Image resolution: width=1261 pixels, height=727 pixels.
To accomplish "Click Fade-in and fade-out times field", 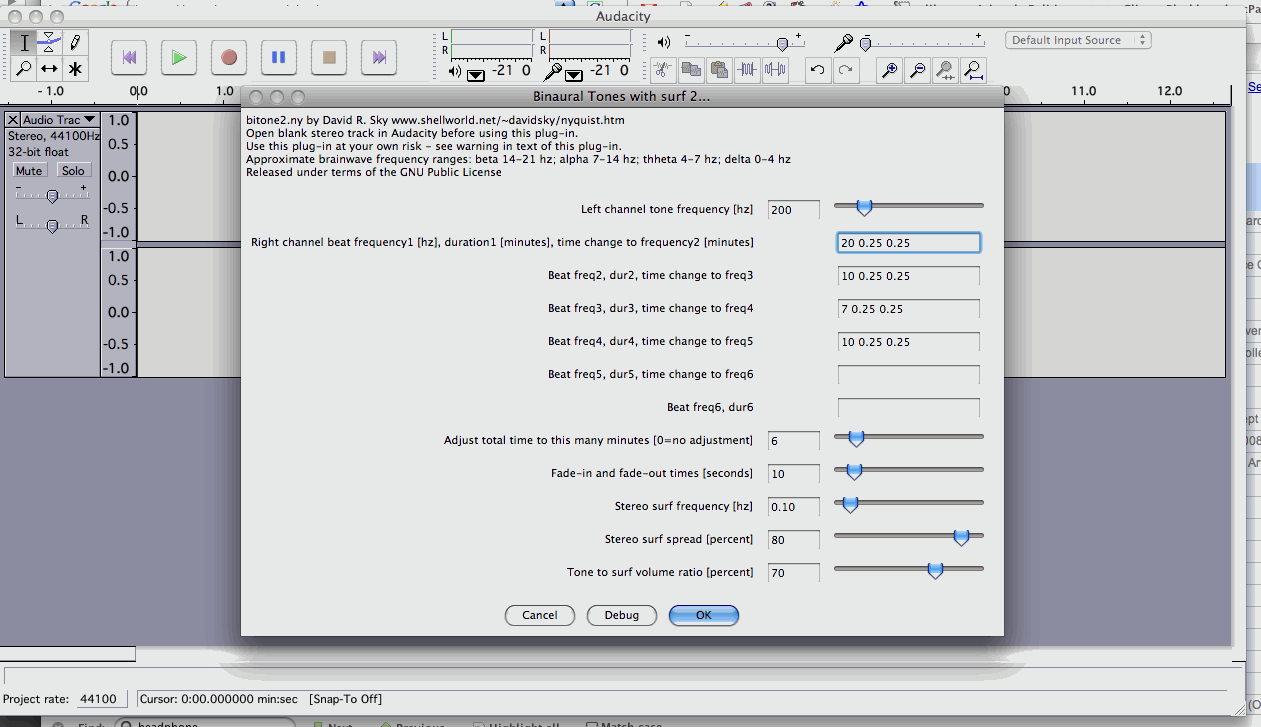I will pos(794,474).
